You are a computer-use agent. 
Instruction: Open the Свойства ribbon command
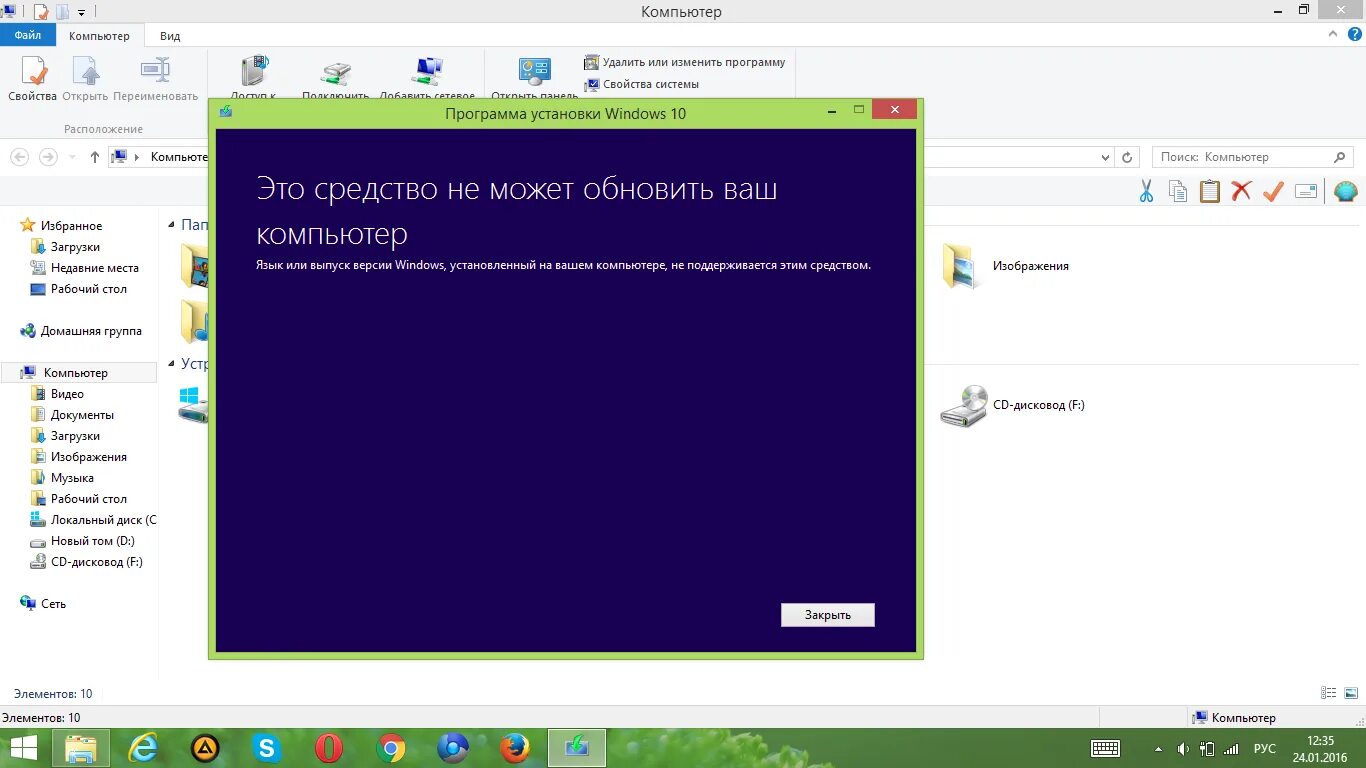tap(32, 79)
